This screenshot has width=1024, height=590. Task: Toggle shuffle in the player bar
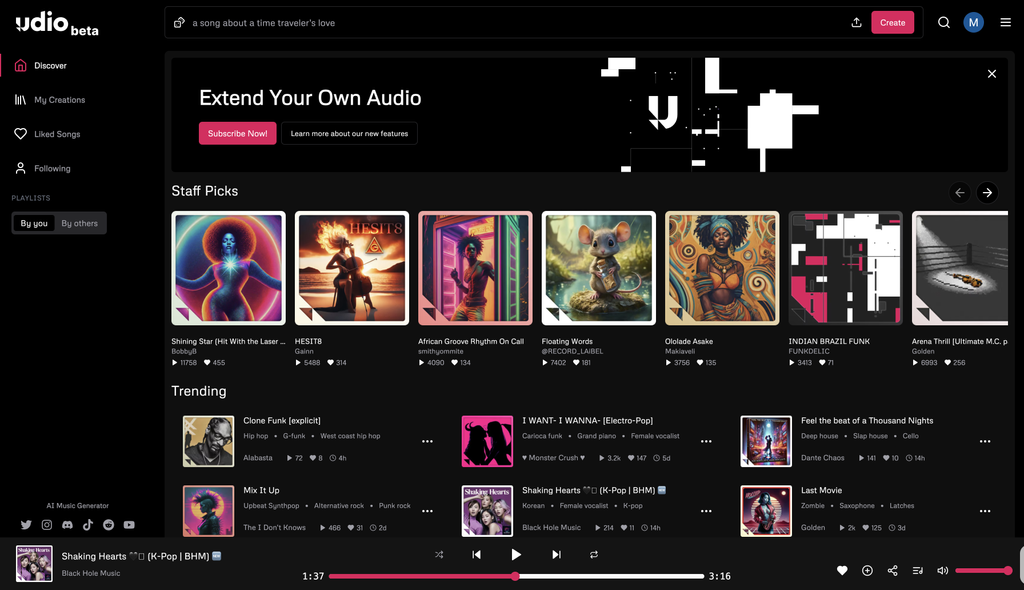tap(439, 555)
